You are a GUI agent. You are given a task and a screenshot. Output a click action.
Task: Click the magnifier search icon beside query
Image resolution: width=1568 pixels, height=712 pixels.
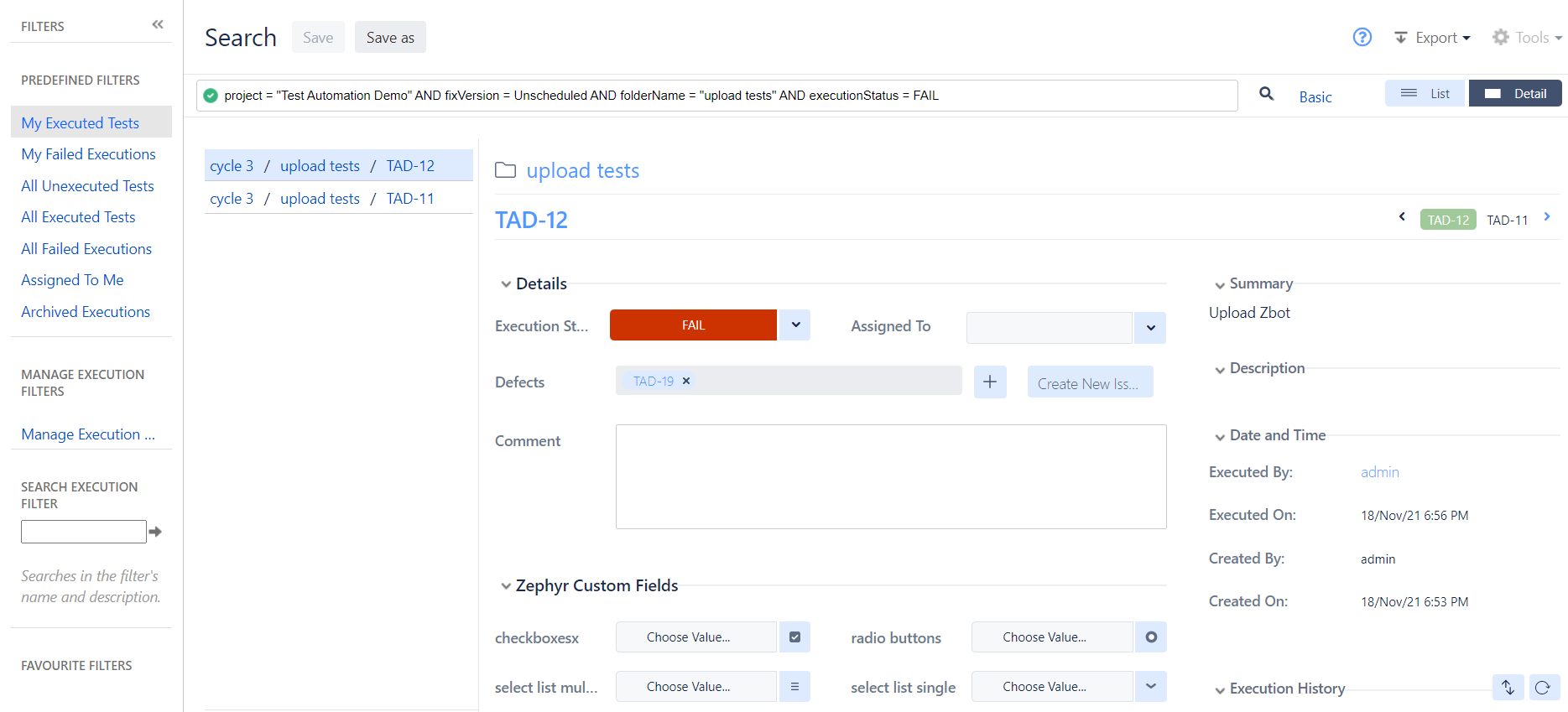coord(1266,94)
